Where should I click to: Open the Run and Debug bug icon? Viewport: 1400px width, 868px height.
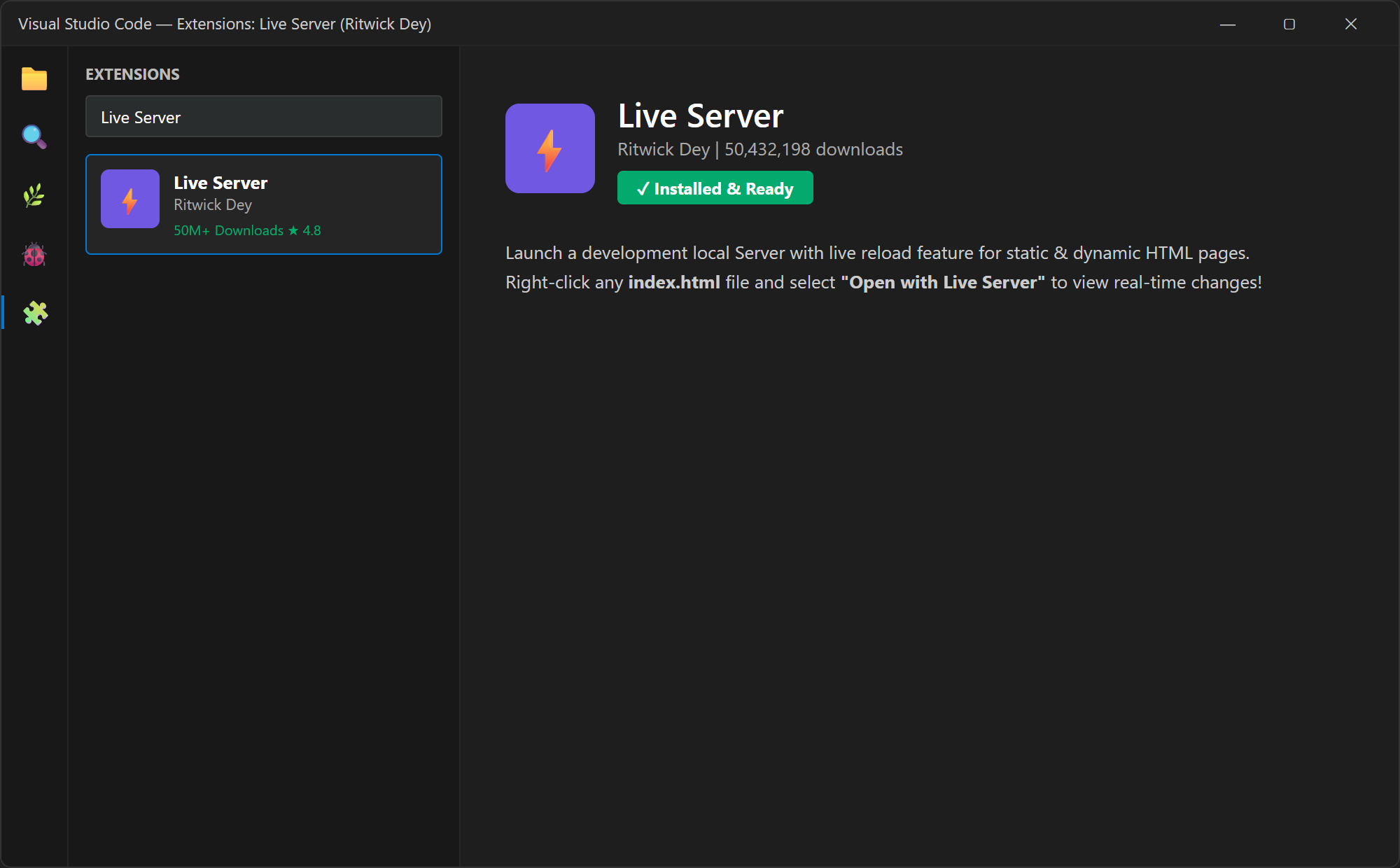click(34, 254)
